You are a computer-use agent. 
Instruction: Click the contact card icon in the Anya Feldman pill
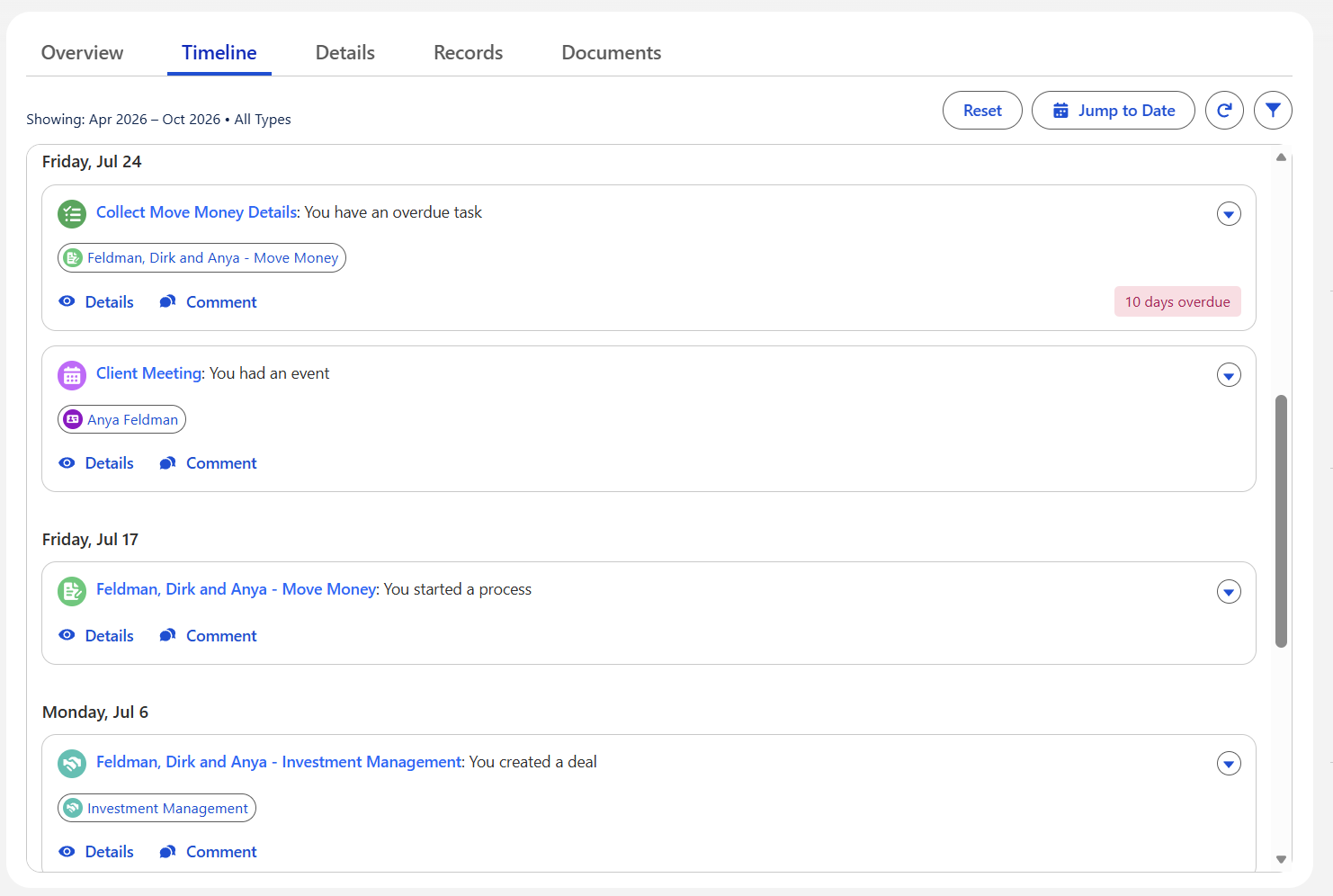(73, 419)
